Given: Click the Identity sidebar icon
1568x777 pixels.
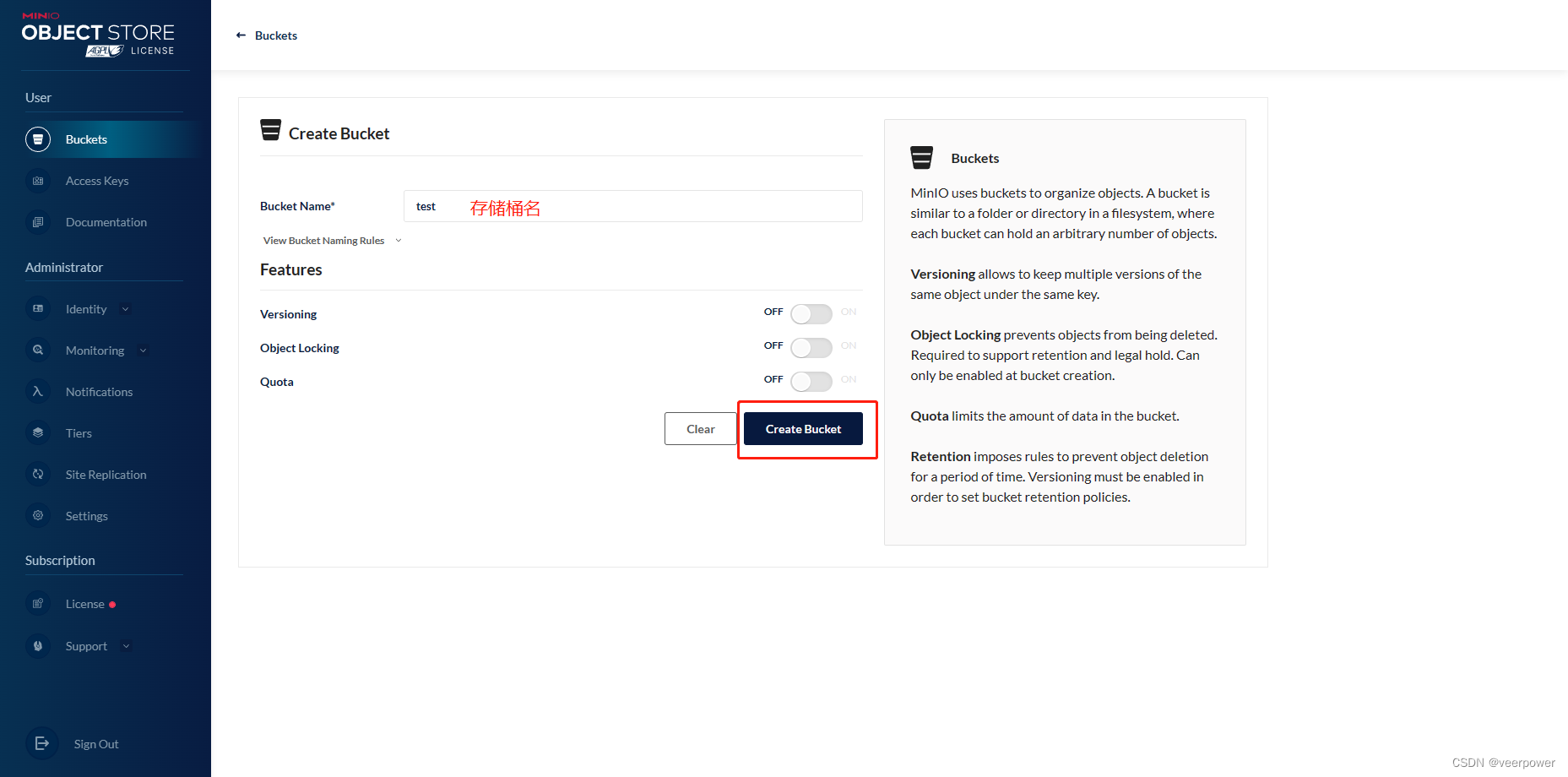Looking at the screenshot, I should pos(38,309).
